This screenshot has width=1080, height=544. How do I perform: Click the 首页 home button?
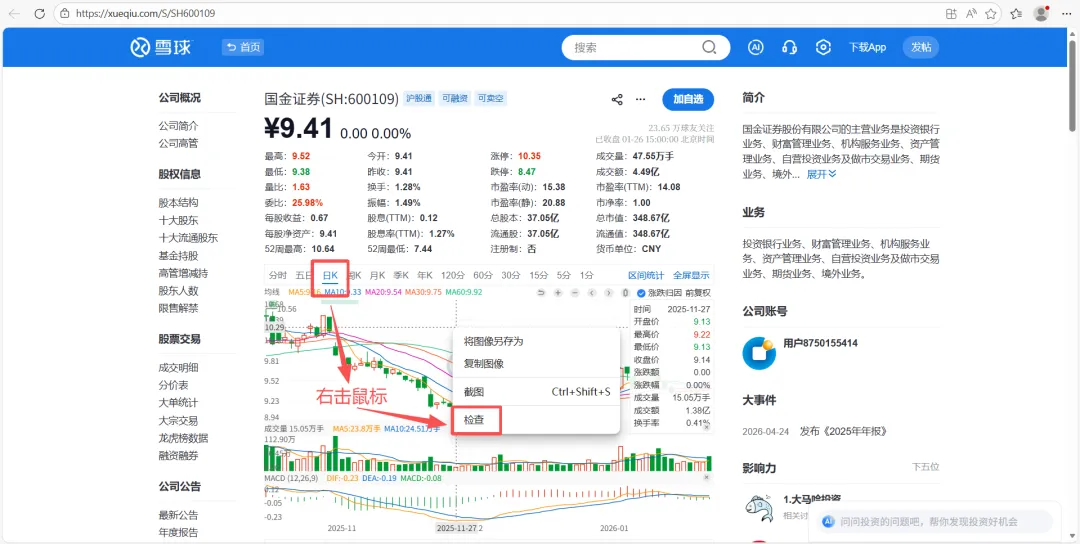click(242, 47)
